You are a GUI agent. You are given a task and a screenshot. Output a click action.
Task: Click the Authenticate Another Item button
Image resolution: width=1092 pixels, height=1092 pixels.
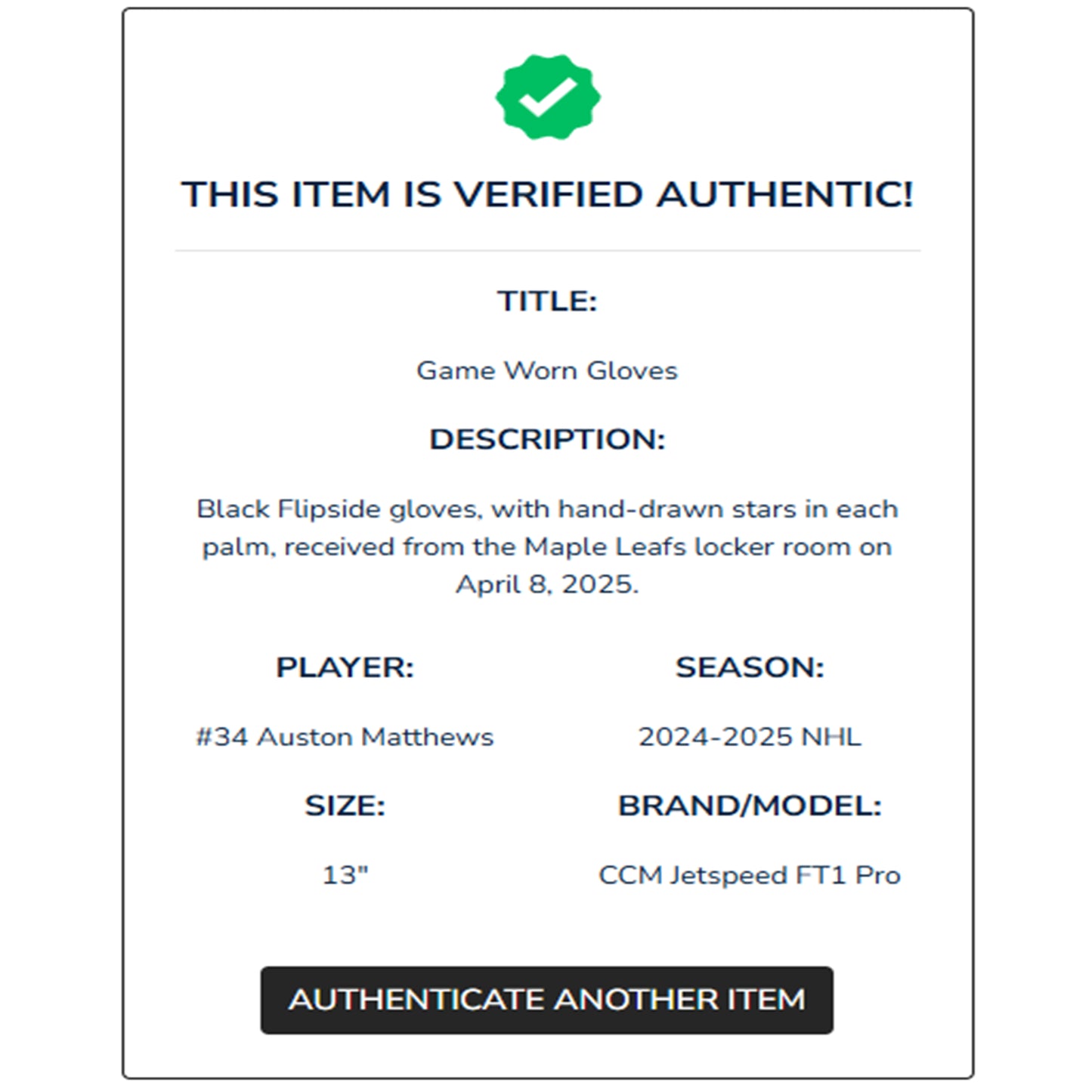pyautogui.click(x=547, y=1000)
